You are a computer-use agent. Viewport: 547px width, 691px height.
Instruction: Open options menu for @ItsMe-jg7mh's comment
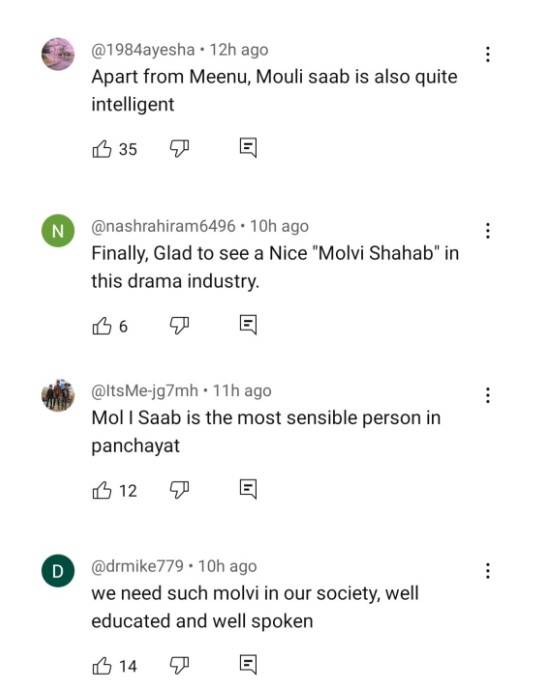coord(487,395)
